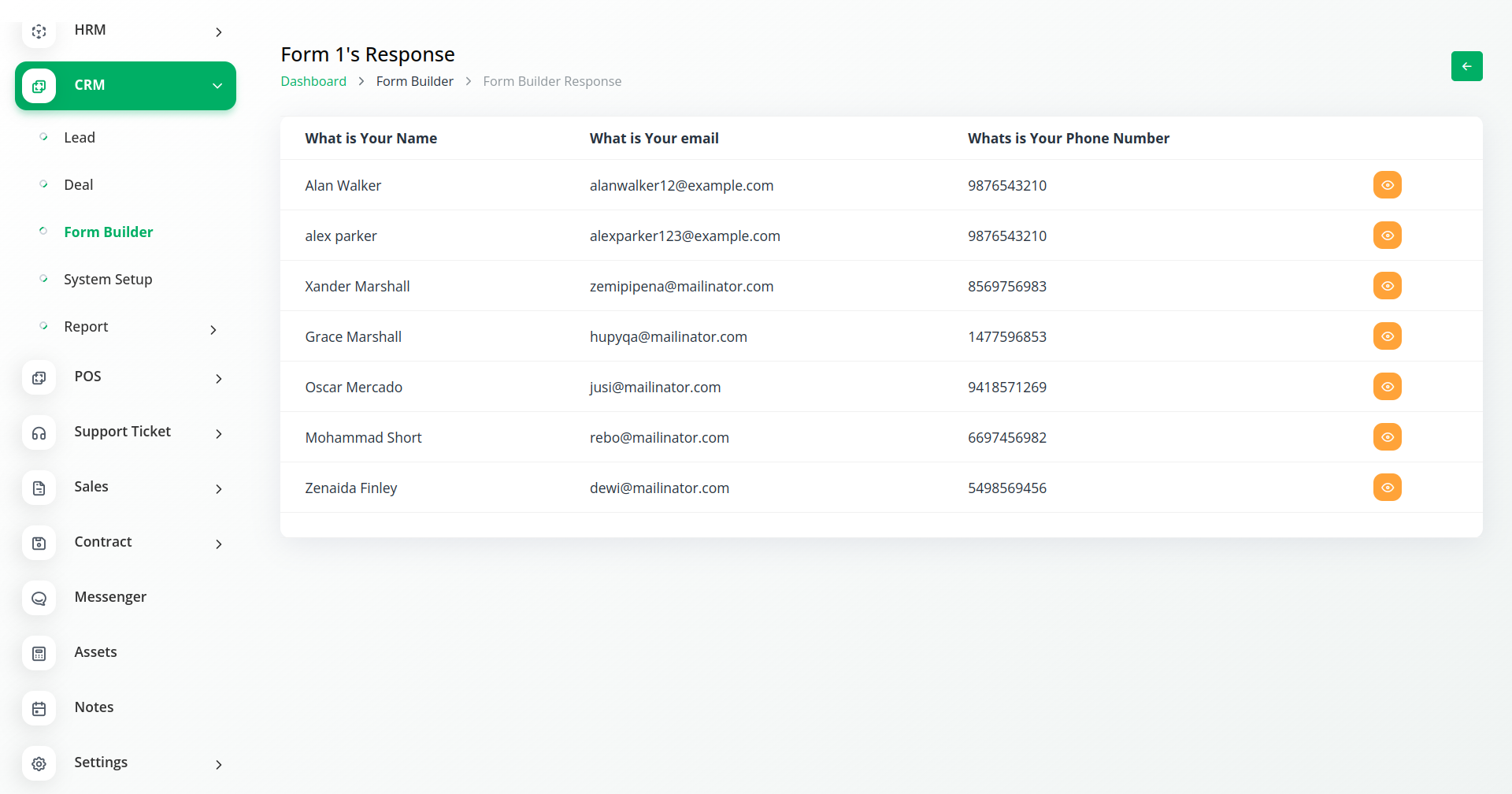Screen dimensions: 1512x794
Task: Open eye icon for alex parker row
Action: click(1387, 236)
